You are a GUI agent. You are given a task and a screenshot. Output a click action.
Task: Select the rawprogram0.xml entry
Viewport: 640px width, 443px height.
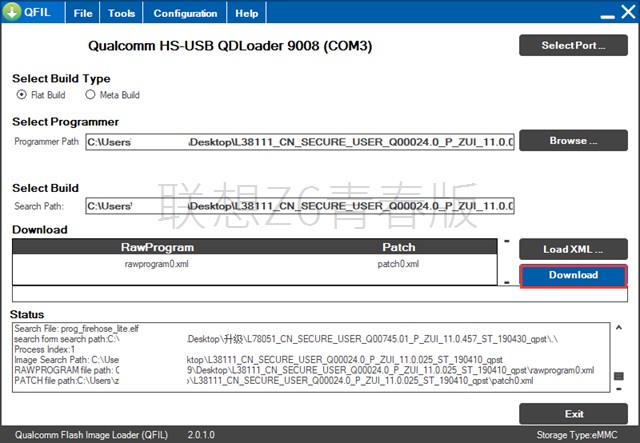click(x=157, y=264)
